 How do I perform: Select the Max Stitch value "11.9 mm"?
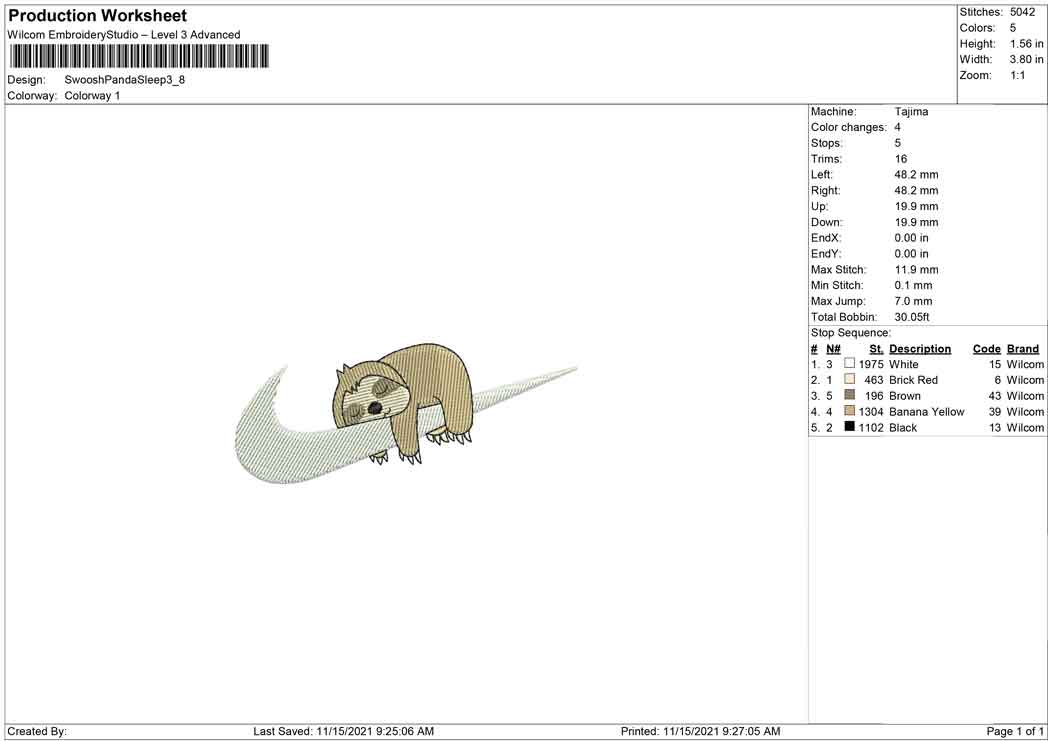tap(916, 270)
